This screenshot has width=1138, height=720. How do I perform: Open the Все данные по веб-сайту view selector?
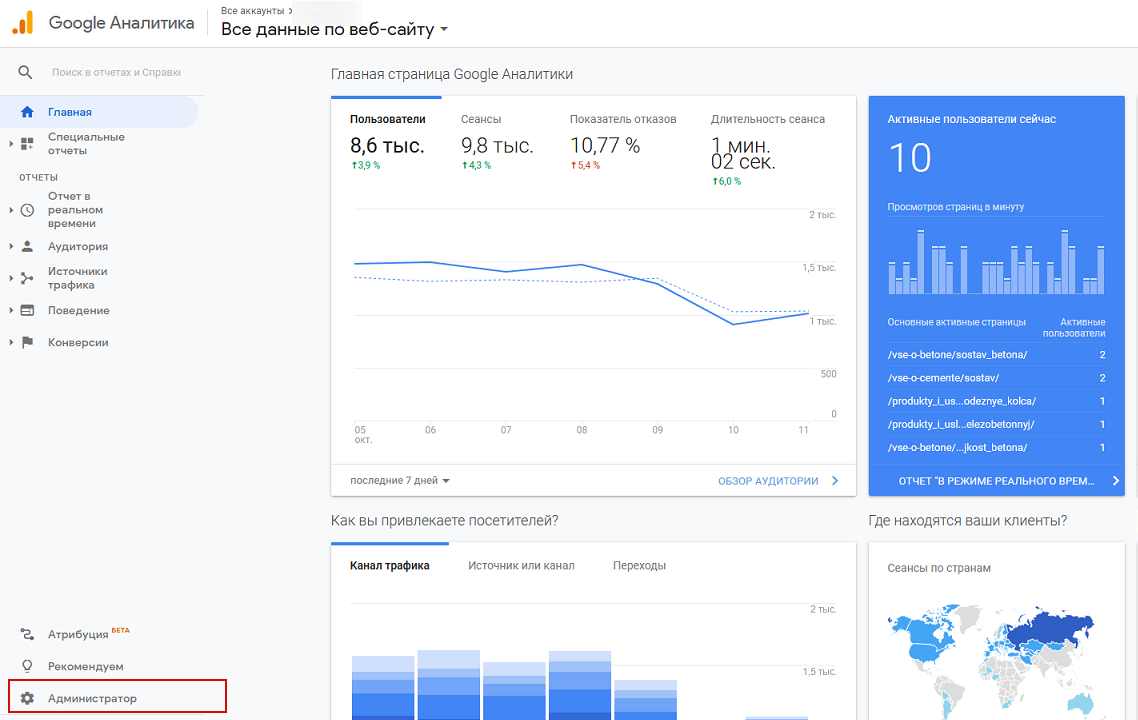tap(335, 30)
